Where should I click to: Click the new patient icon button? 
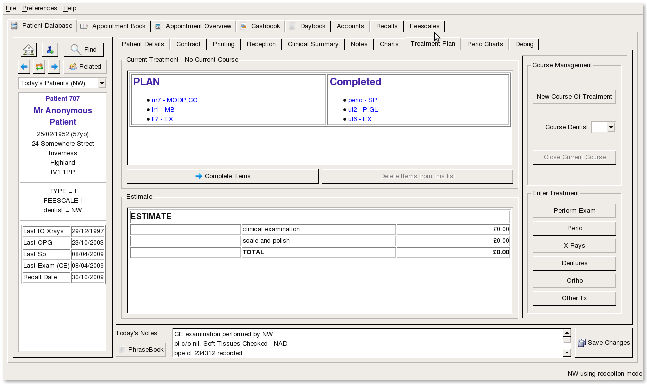[x=50, y=50]
